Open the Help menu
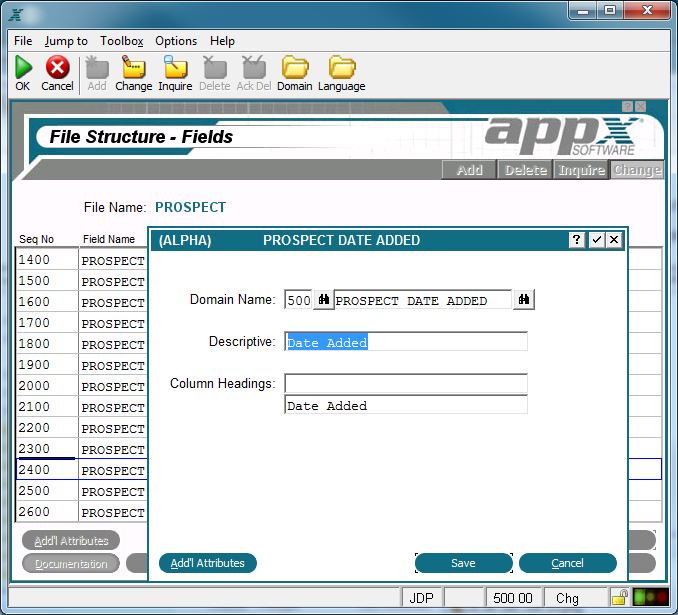The image size is (678, 615). coord(222,41)
